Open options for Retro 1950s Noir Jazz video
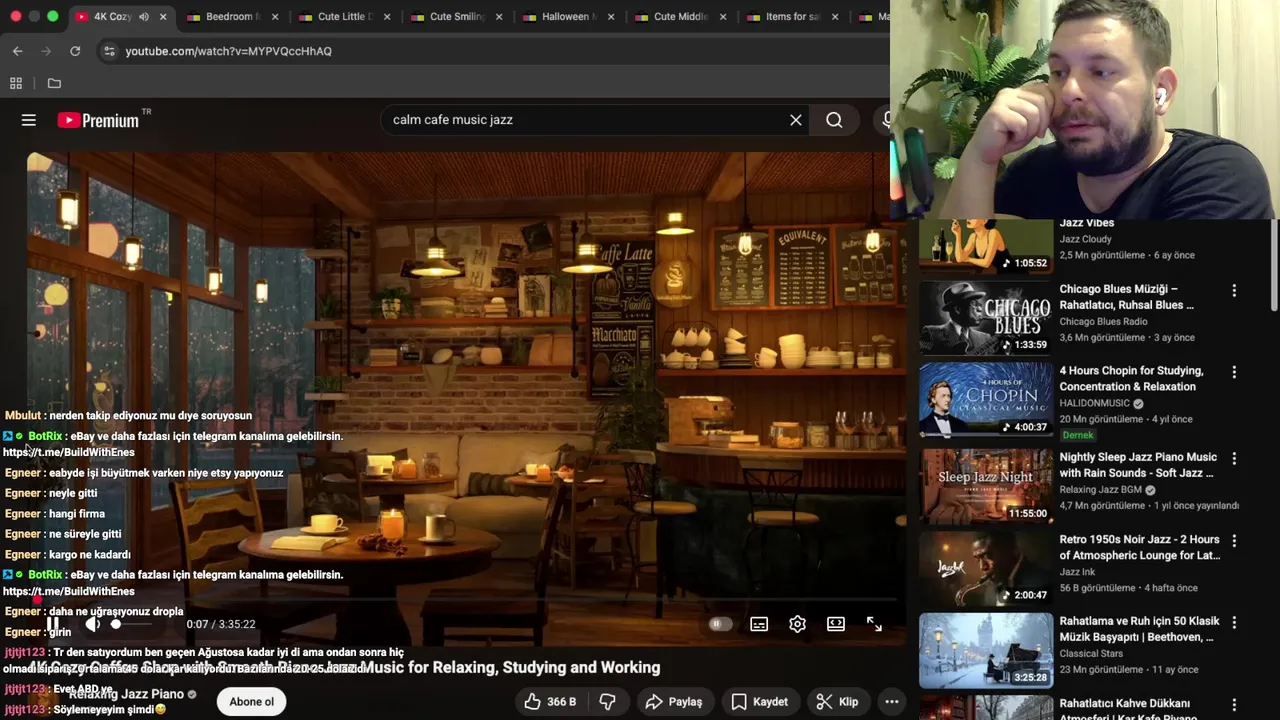Image resolution: width=1280 pixels, height=720 pixels. (1234, 540)
